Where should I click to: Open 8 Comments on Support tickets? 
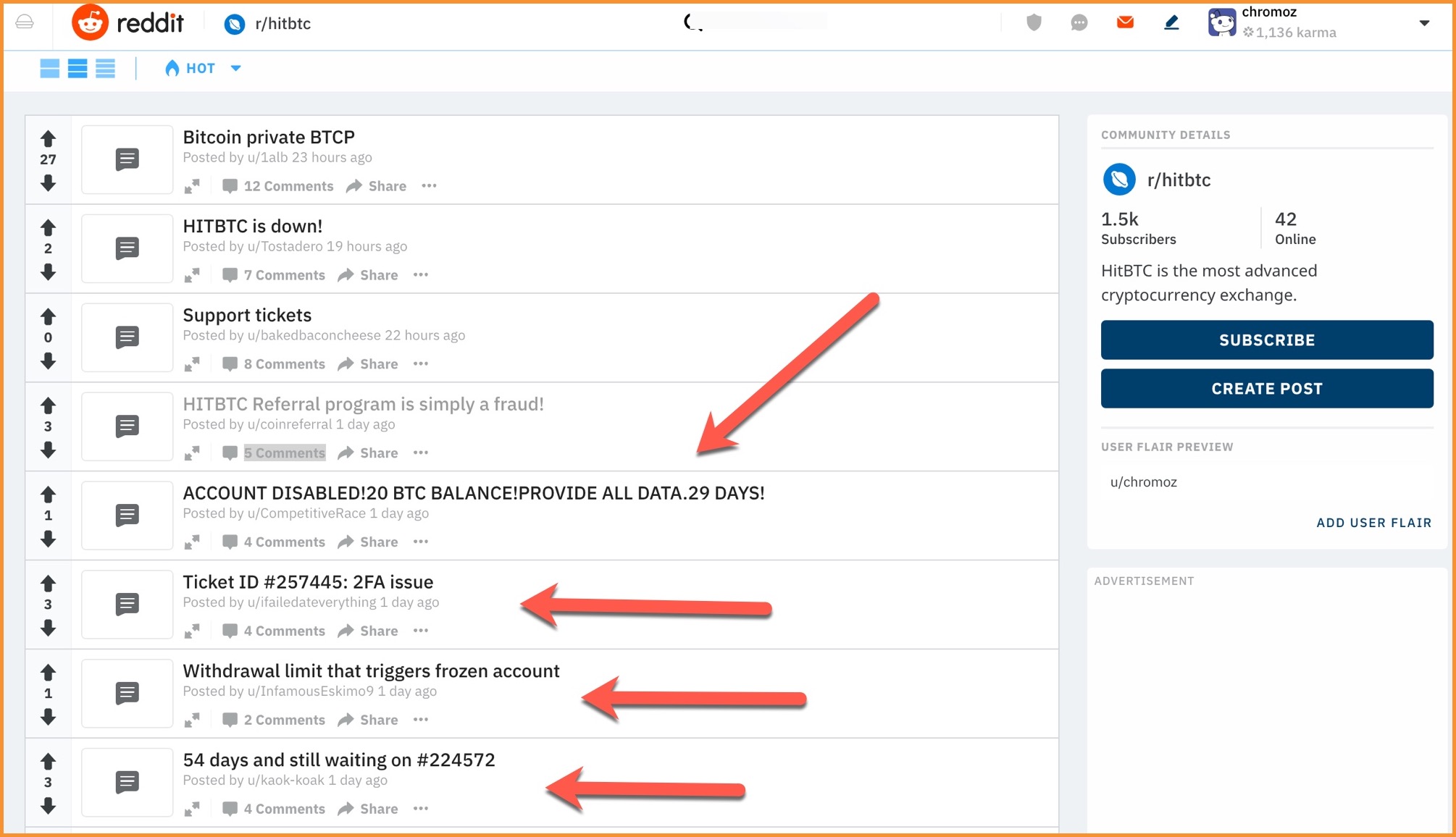click(274, 364)
